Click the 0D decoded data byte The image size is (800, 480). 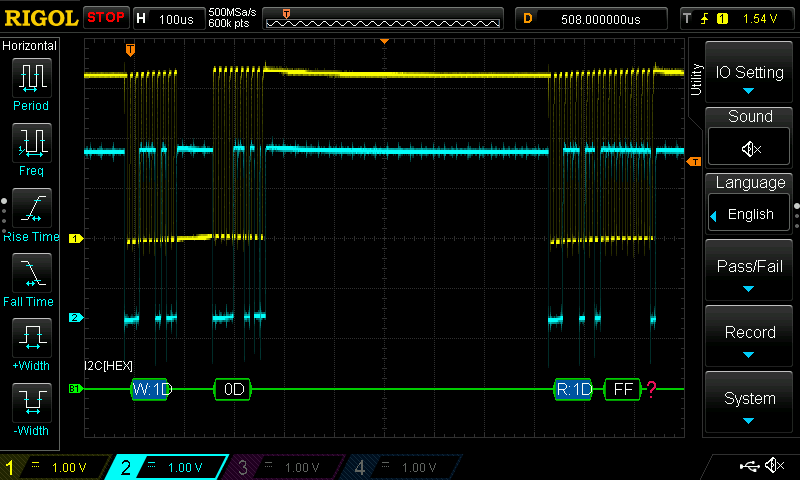pos(233,389)
